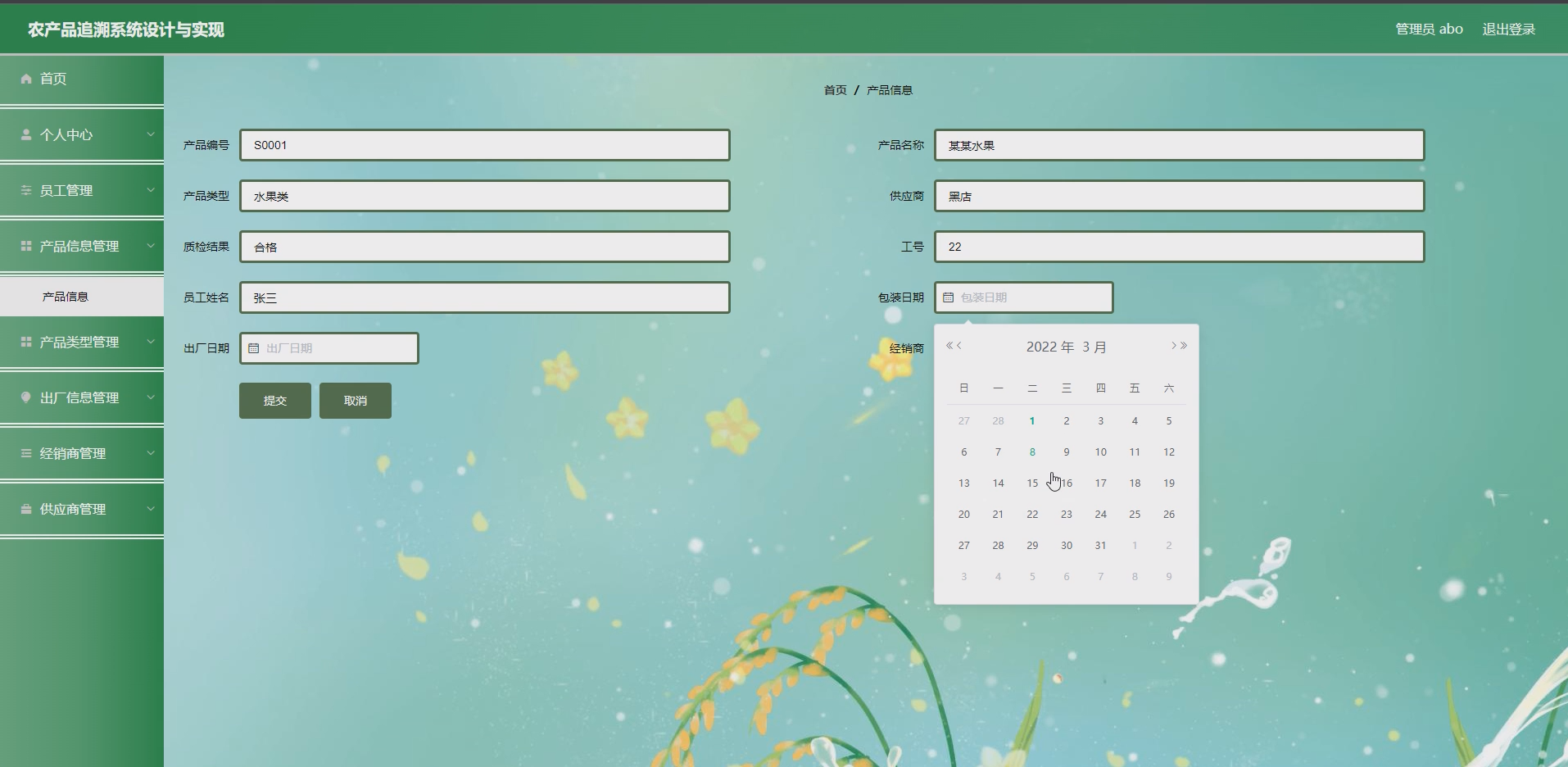1568x767 pixels.
Task: Open 供应商管理 sidebar menu
Action: click(x=82, y=509)
